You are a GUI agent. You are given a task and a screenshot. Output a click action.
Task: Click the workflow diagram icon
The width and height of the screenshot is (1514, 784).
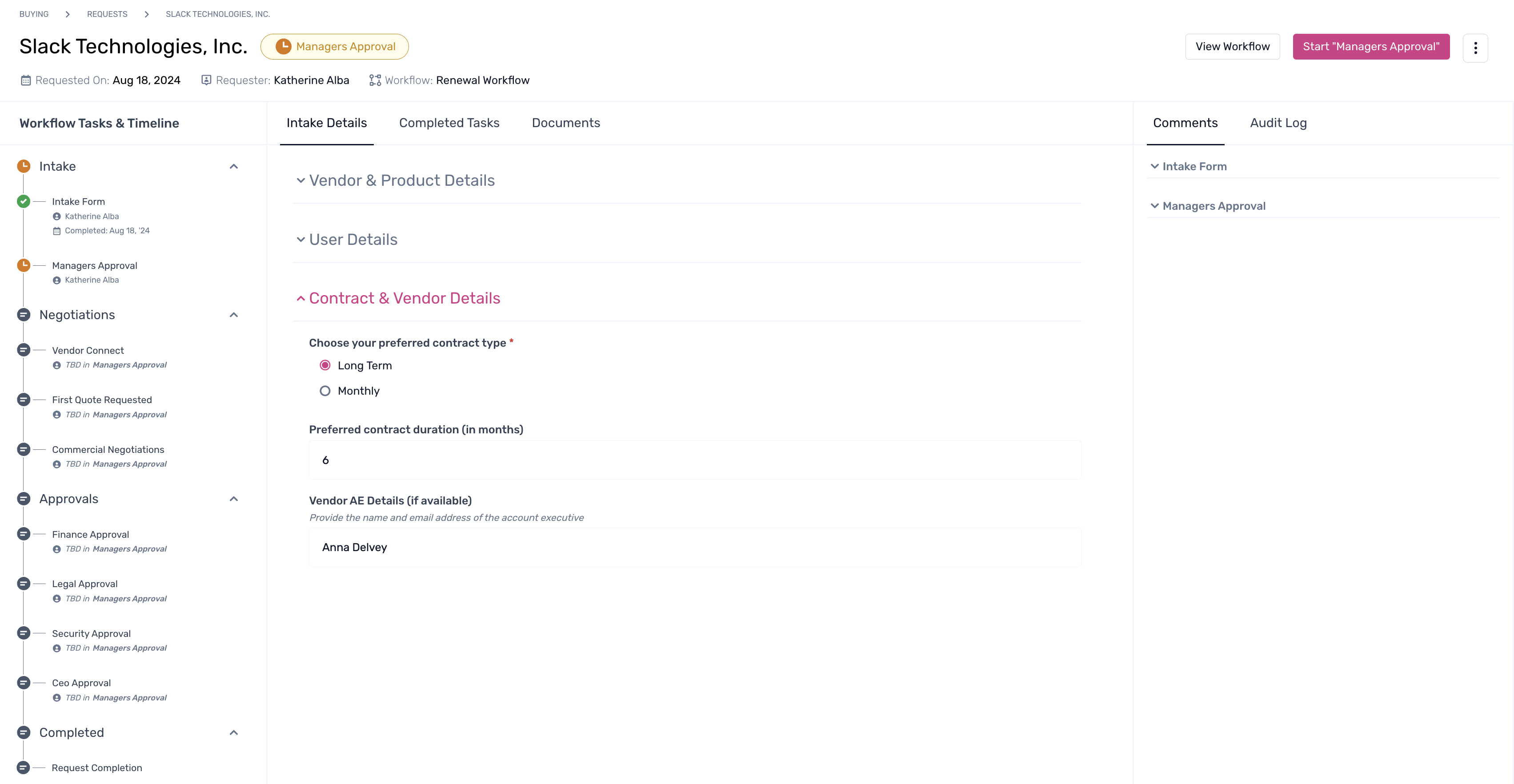click(375, 80)
